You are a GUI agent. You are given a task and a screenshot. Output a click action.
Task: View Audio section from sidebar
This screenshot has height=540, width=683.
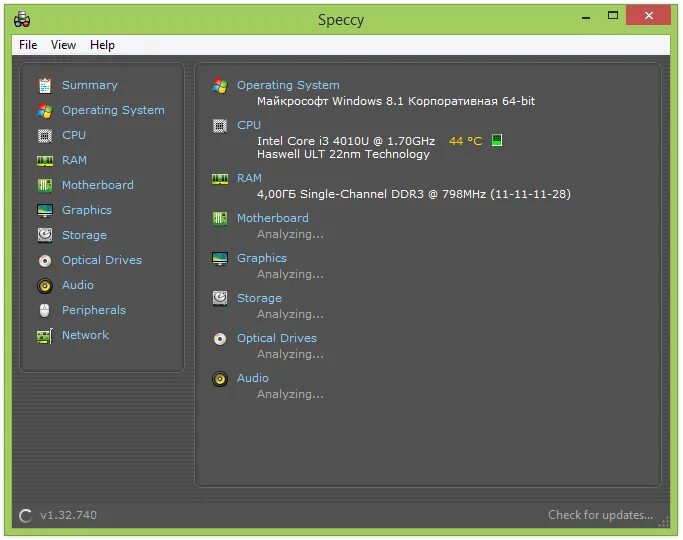tap(78, 285)
